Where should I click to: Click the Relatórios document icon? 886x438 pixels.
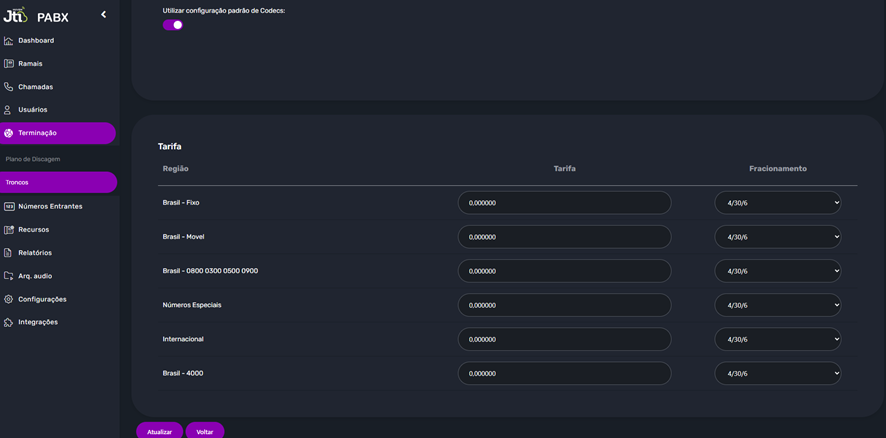coord(9,253)
